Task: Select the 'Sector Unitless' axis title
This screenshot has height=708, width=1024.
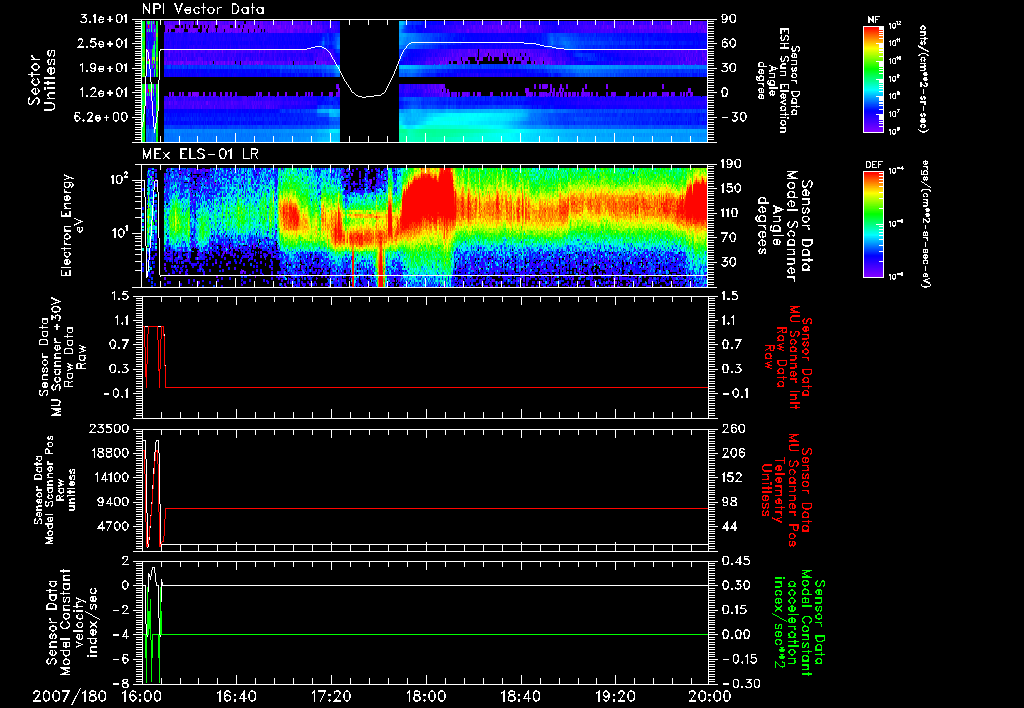Action: [41, 80]
